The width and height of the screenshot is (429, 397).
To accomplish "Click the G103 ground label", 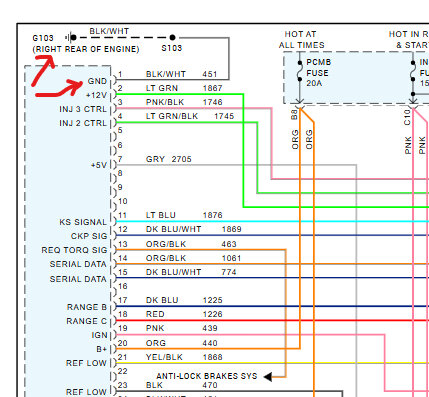I will (x=43, y=38).
